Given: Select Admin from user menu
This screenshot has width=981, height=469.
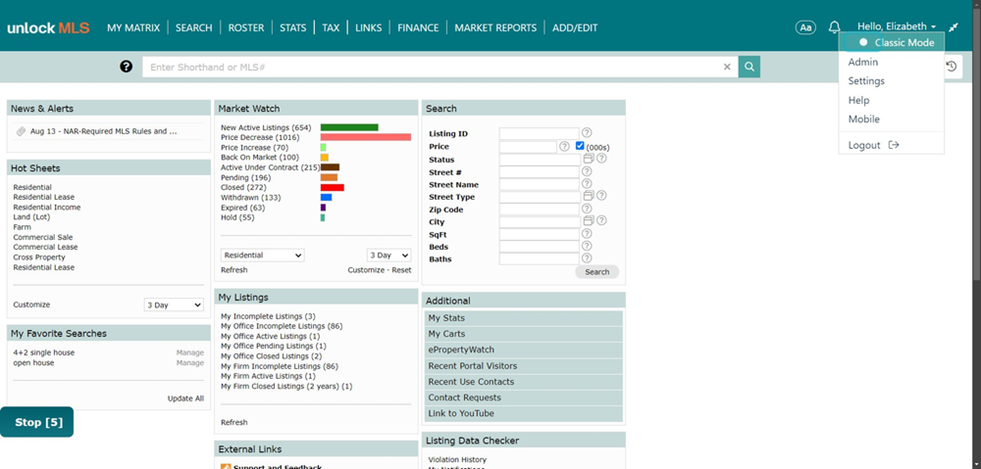Looking at the screenshot, I should coord(863,62).
